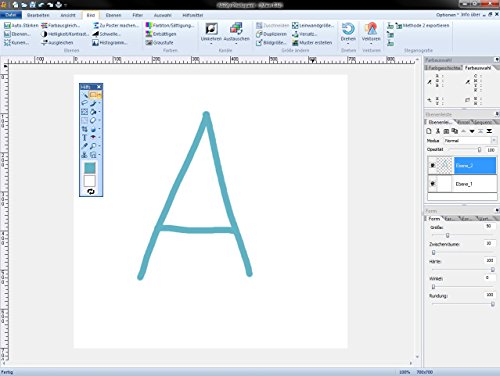Open Helligkeit/Kontrast adjustment
Screen dimensions: 500x376
[65, 34]
